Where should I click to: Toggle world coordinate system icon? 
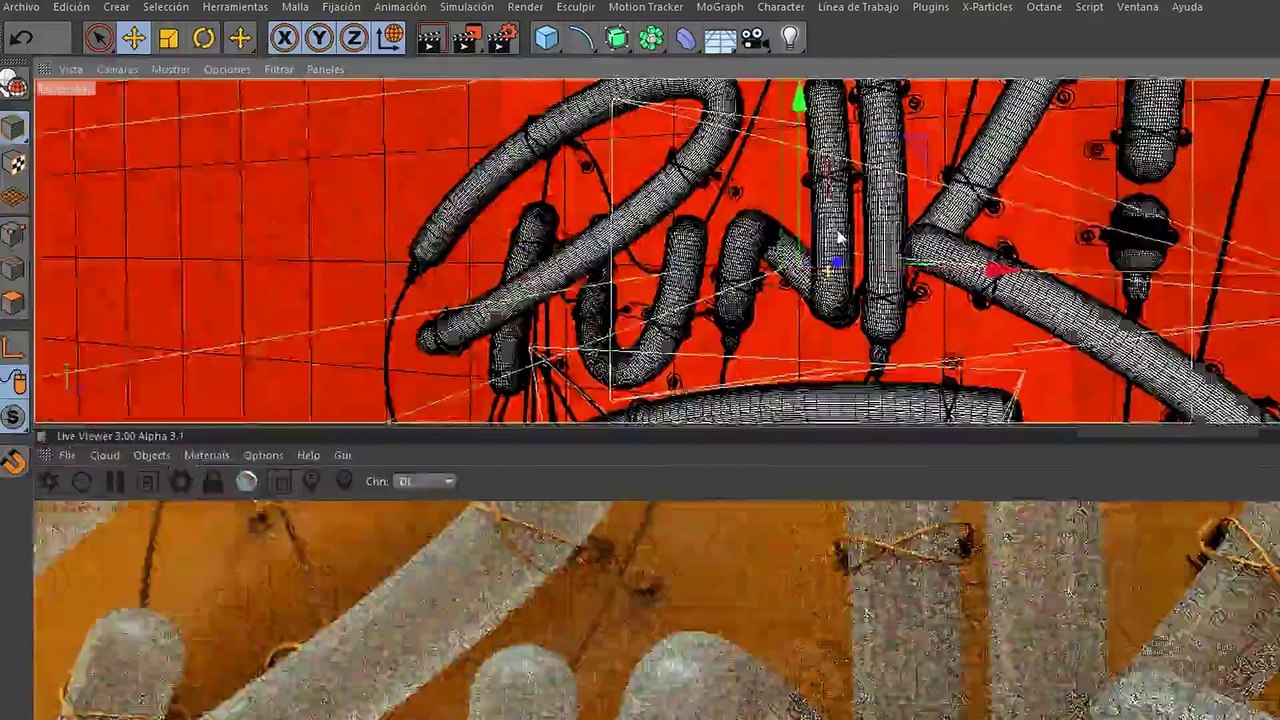click(x=390, y=39)
